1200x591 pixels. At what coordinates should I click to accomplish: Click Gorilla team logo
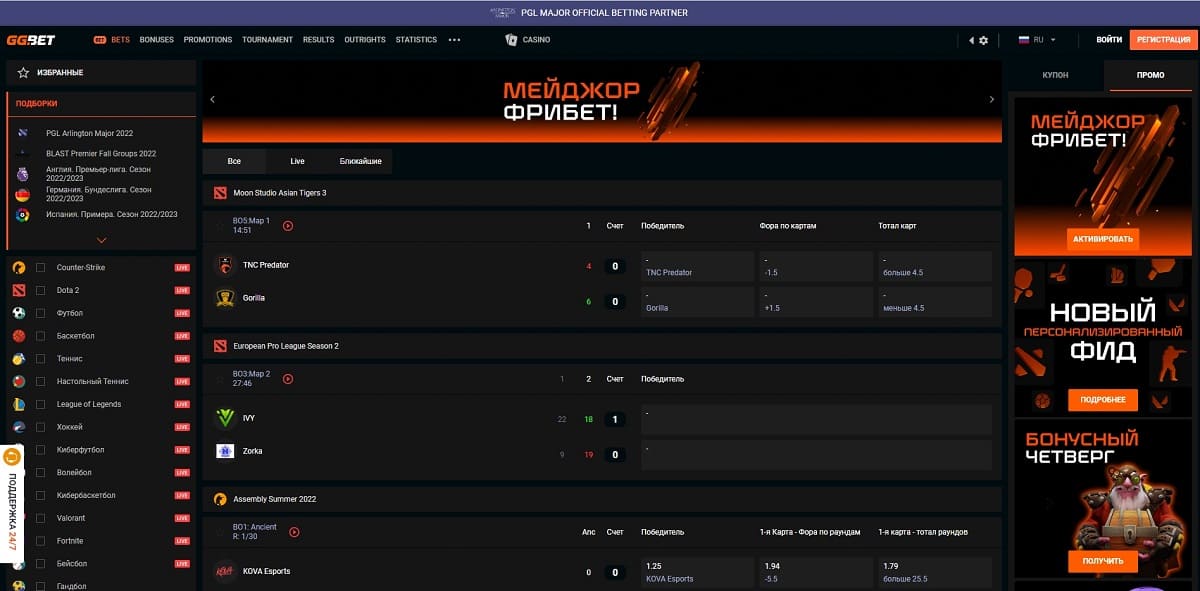tap(225, 298)
